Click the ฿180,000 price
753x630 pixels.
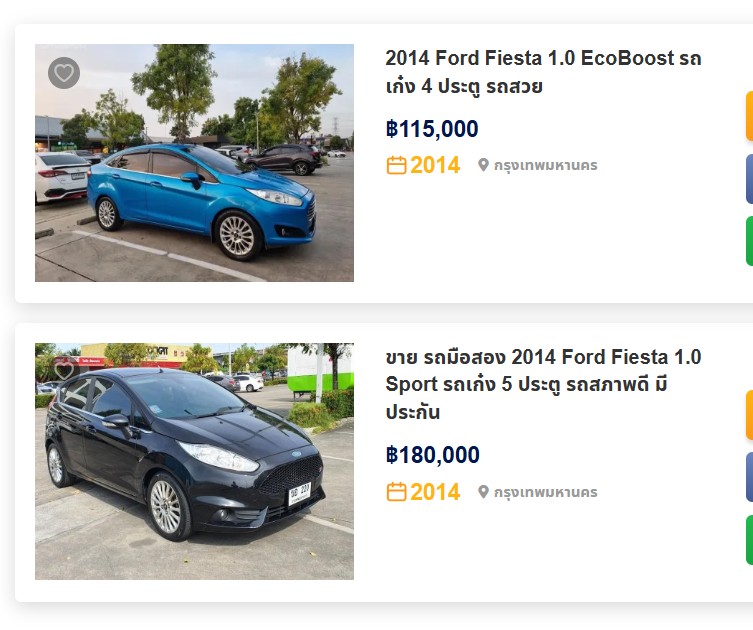433,456
